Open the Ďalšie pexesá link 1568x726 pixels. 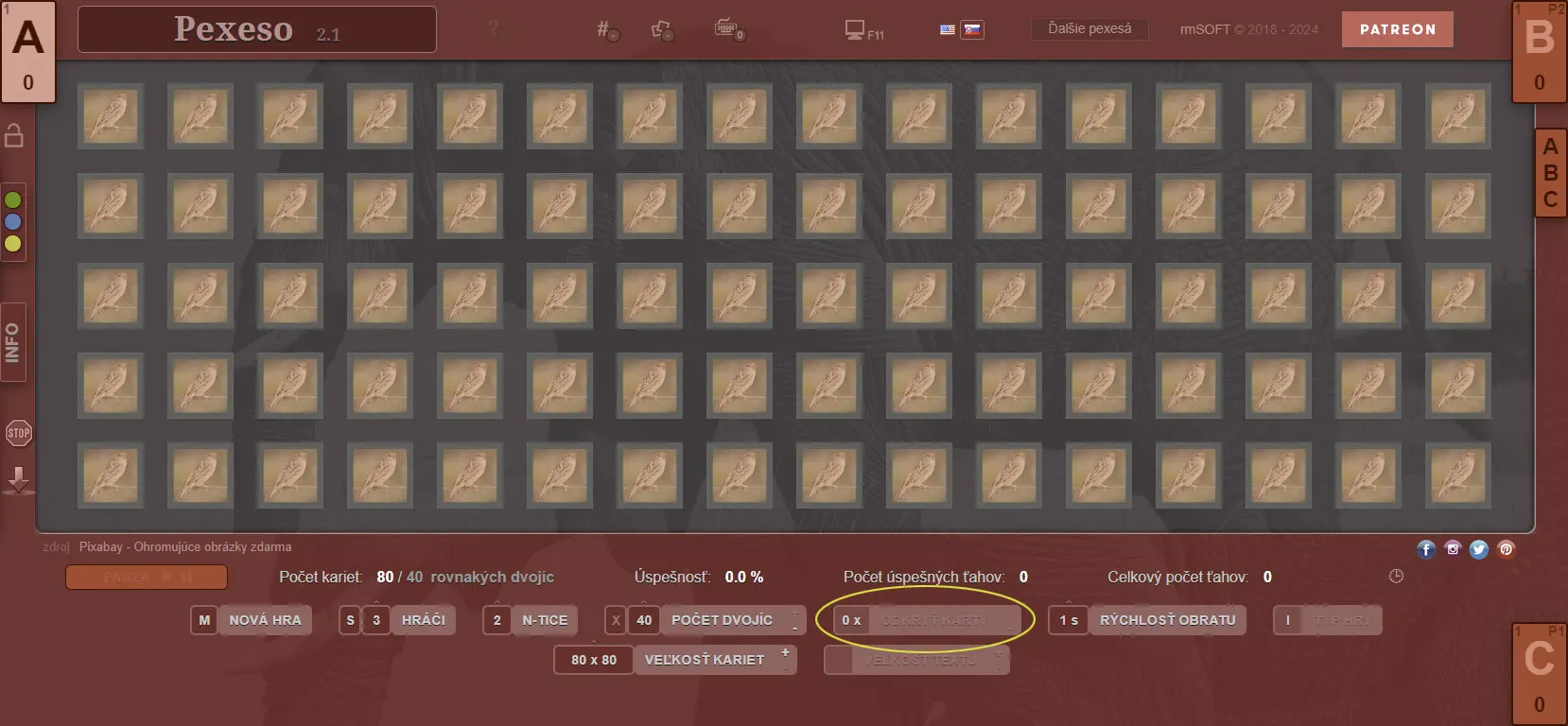[1089, 29]
